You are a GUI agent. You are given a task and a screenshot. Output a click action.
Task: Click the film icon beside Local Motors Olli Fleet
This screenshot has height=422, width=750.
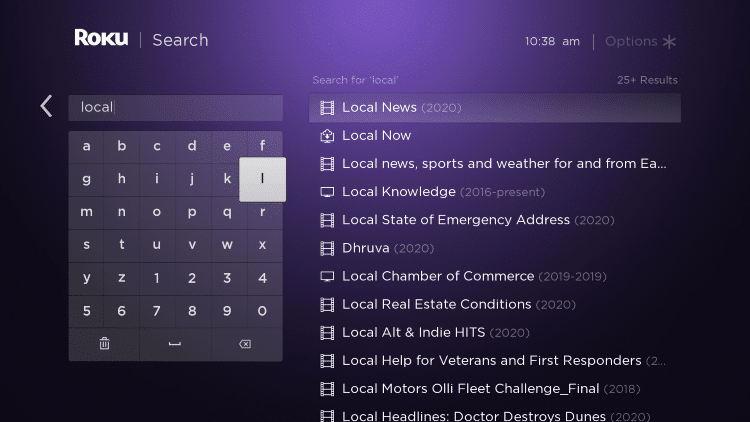tap(327, 389)
